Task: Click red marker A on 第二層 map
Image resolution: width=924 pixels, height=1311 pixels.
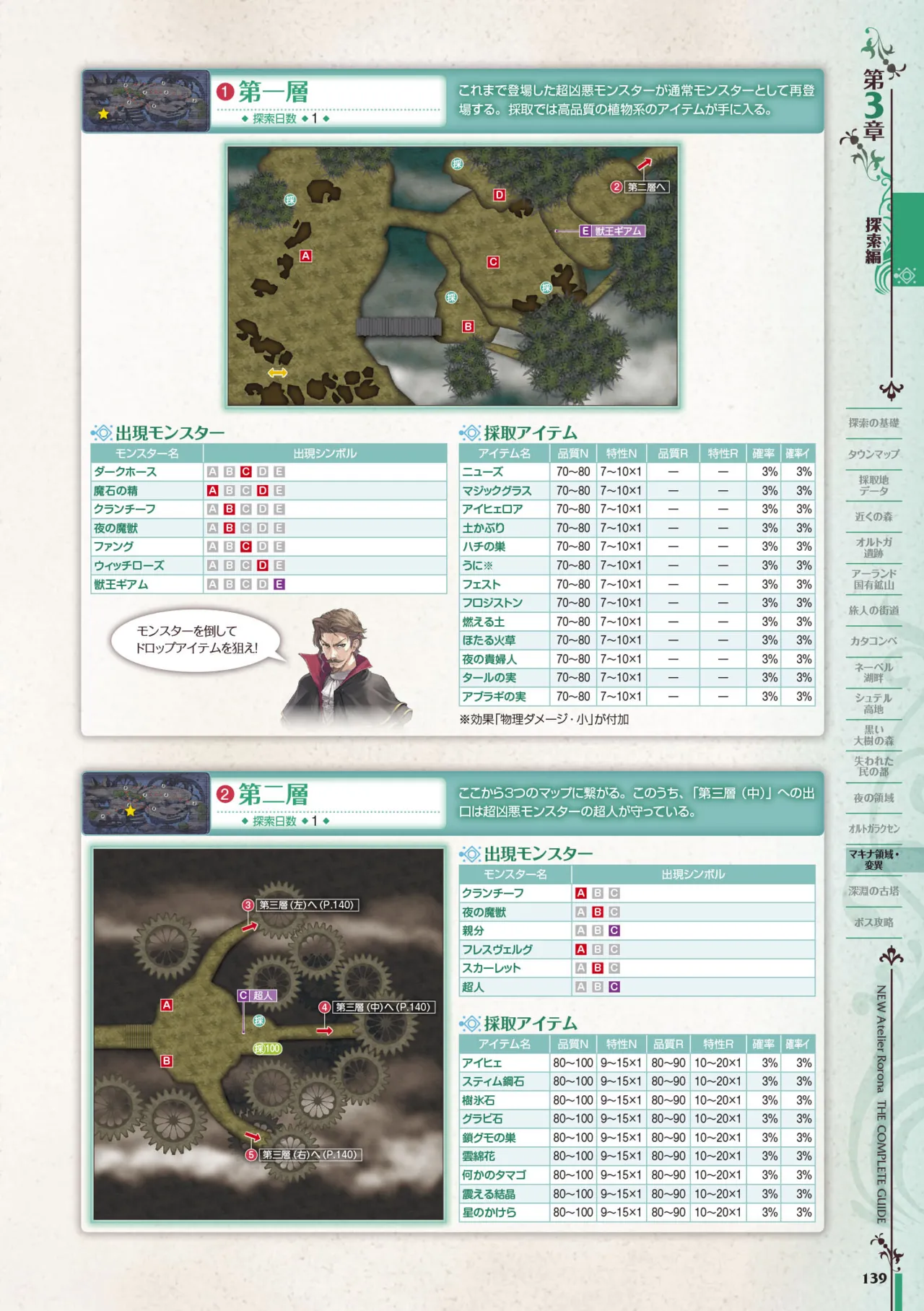Action: pyautogui.click(x=167, y=1005)
